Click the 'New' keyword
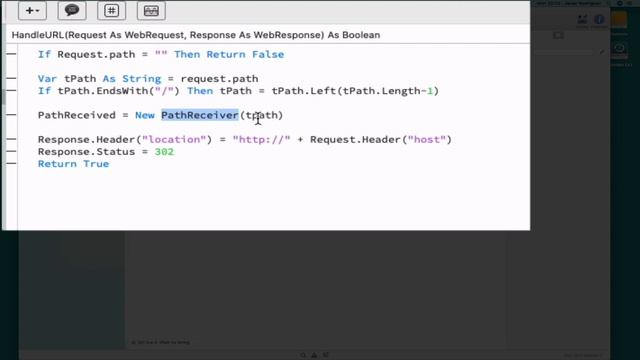Image resolution: width=640 pixels, height=360 pixels. (145, 115)
